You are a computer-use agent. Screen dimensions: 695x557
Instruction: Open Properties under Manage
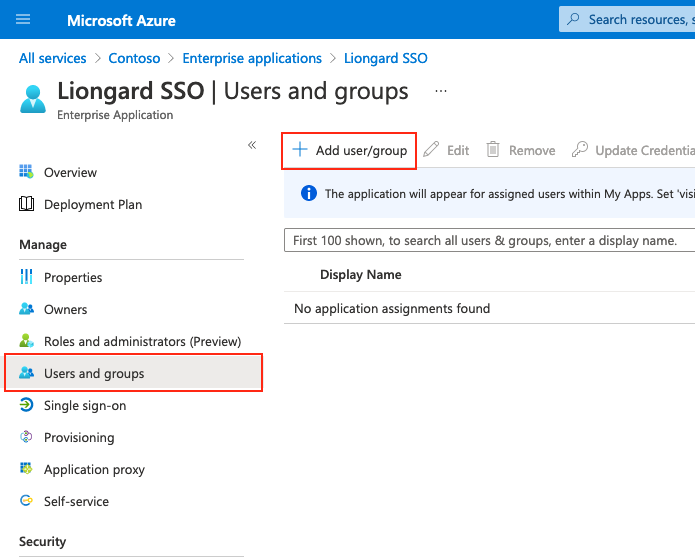(73, 277)
